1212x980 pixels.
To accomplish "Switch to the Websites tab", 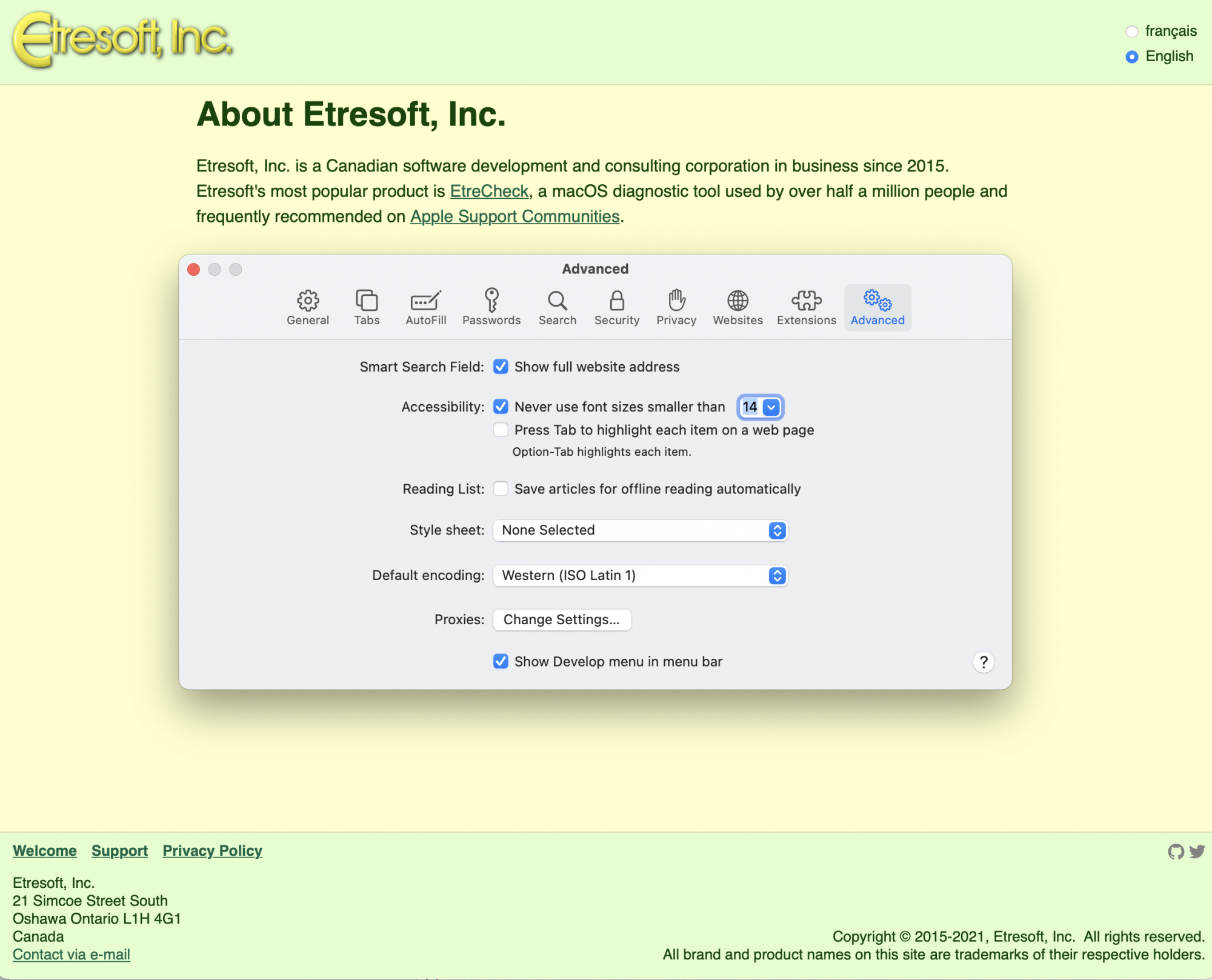I will (738, 307).
